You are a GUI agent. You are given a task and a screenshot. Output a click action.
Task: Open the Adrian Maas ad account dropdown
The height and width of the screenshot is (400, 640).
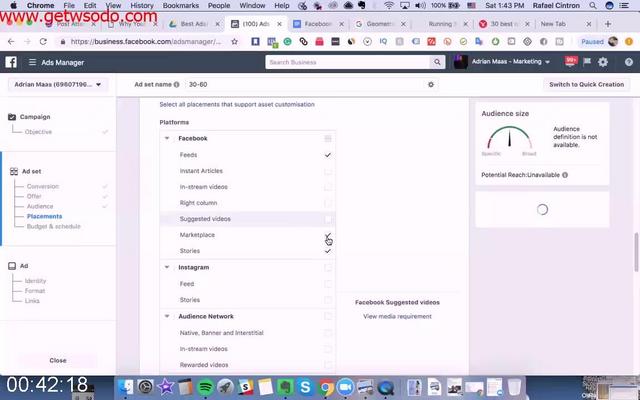(x=58, y=84)
